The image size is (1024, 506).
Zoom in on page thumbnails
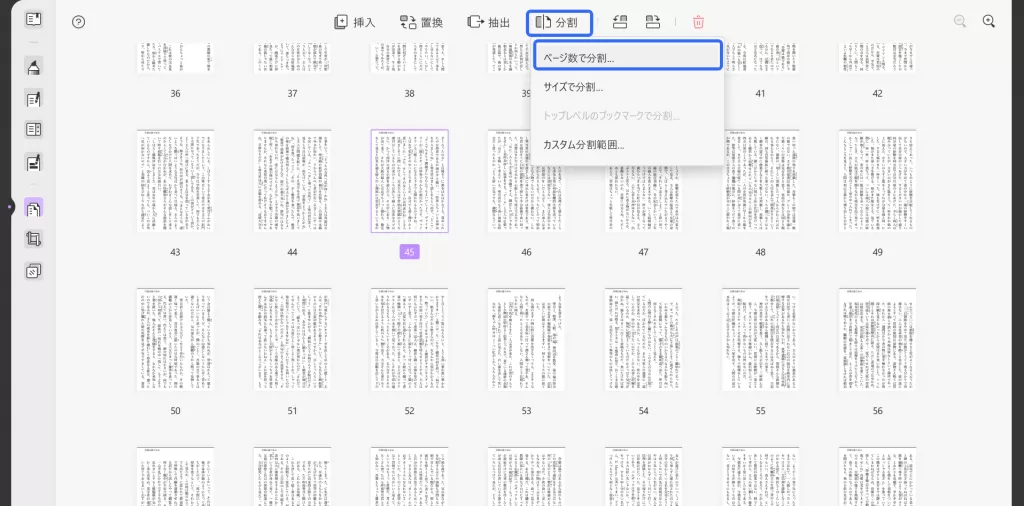pyautogui.click(x=989, y=22)
